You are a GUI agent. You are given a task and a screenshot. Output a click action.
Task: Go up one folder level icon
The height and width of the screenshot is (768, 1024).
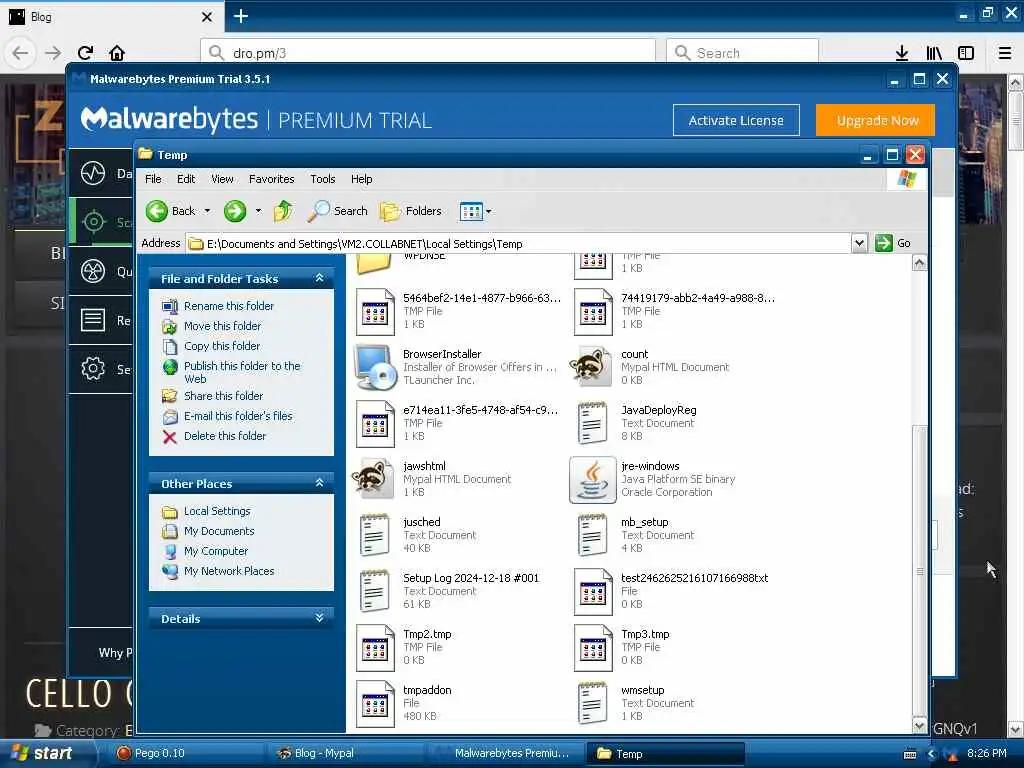tap(283, 211)
